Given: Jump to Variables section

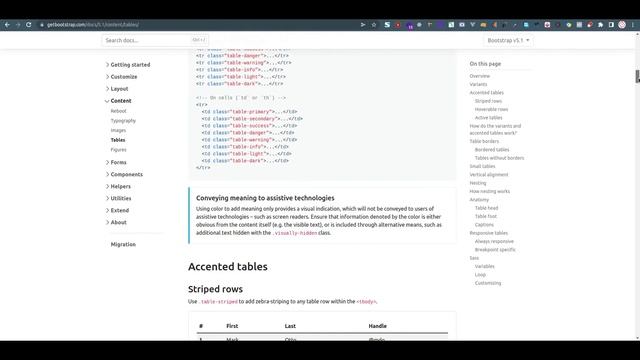Looking at the screenshot, I should click(x=484, y=267).
